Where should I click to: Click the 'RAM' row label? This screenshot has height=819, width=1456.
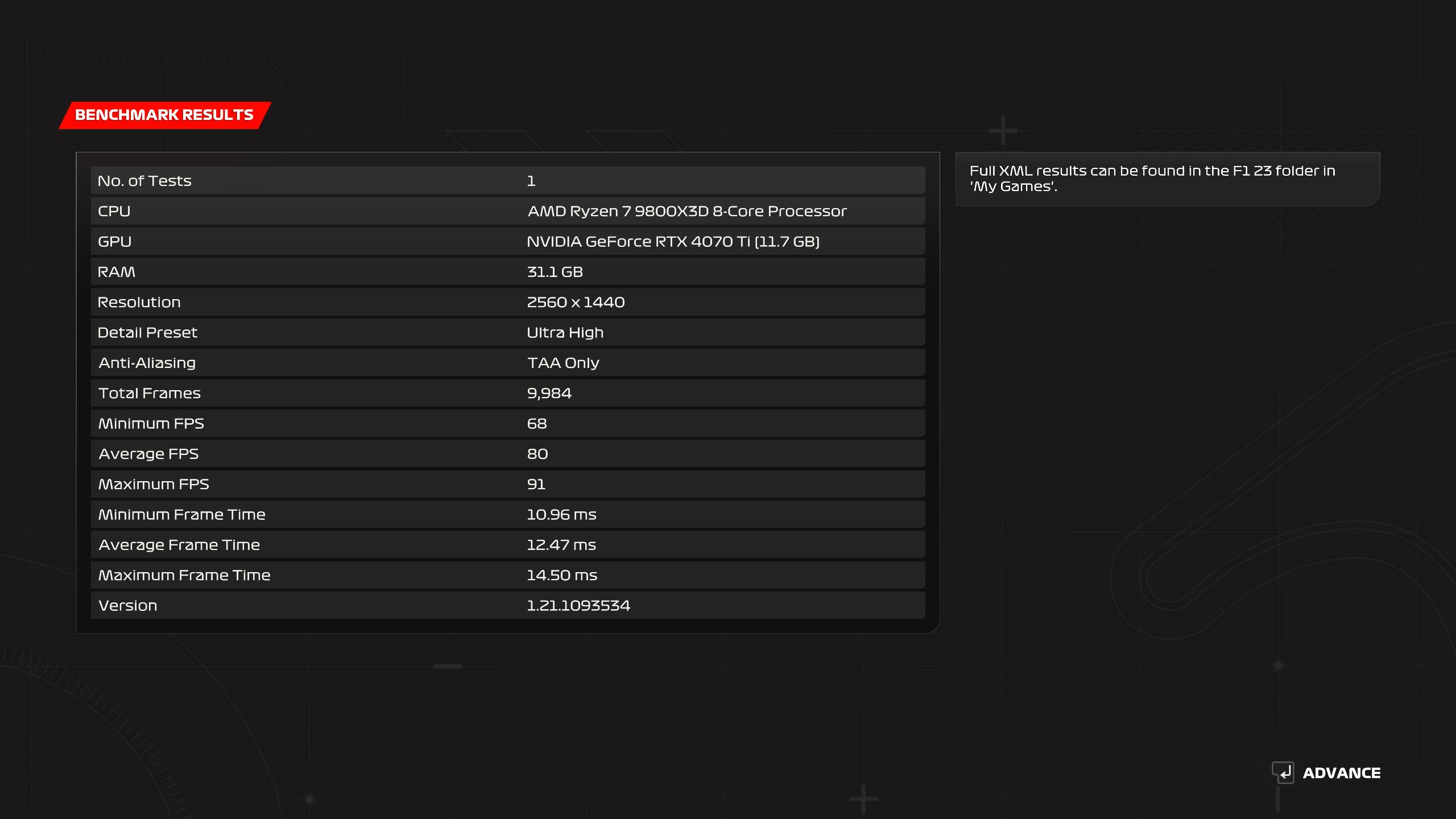(x=117, y=272)
